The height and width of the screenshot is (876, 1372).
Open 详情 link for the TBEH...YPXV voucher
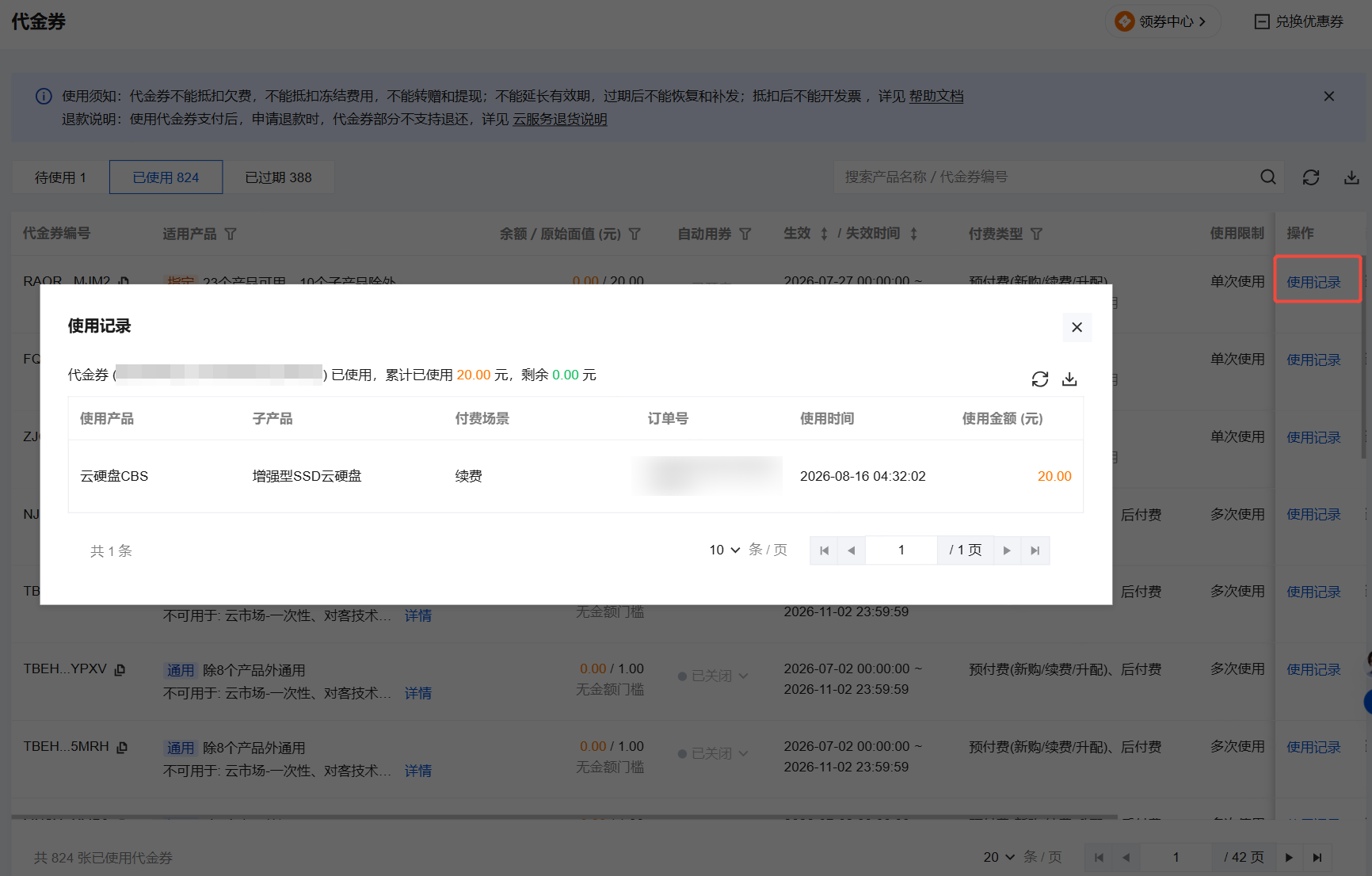coord(418,693)
